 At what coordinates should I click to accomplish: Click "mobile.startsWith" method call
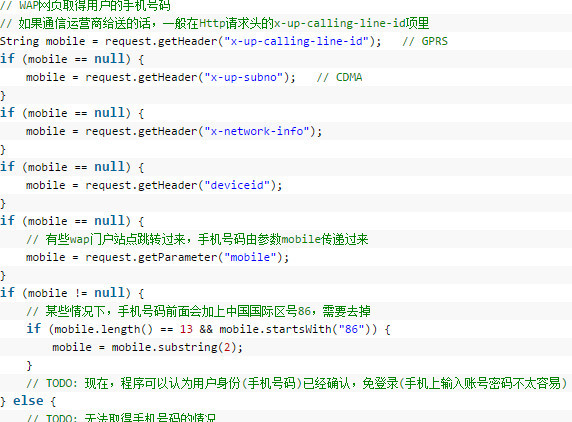[x=275, y=329]
